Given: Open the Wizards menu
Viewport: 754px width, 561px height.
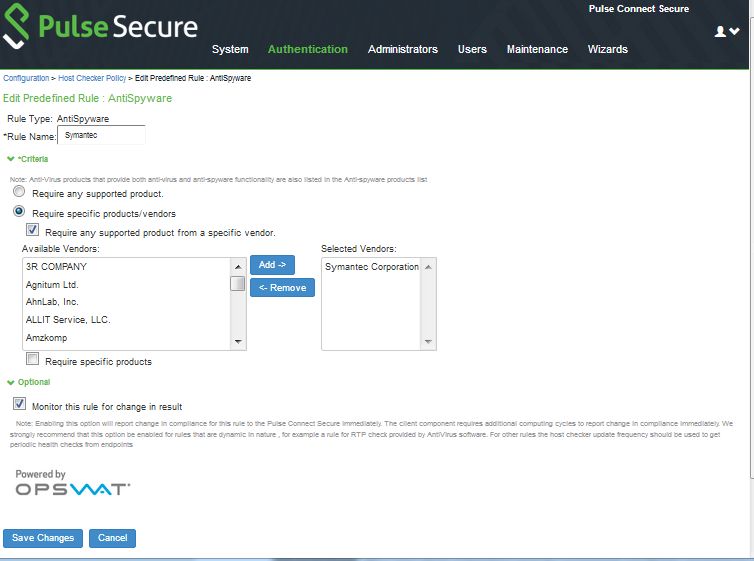Looking at the screenshot, I should pos(608,49).
